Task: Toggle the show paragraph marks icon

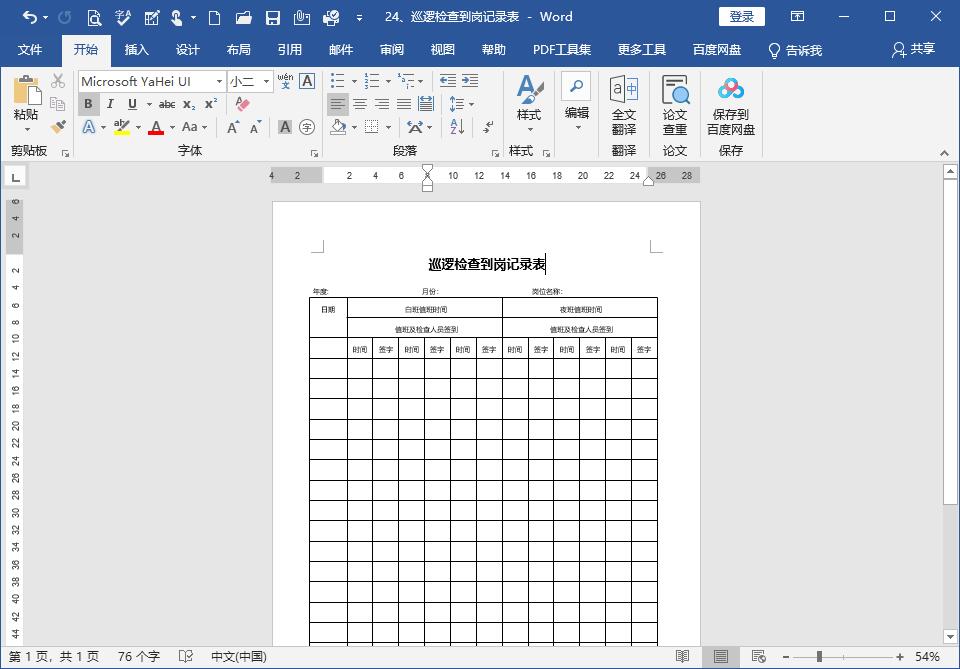Action: click(x=487, y=127)
